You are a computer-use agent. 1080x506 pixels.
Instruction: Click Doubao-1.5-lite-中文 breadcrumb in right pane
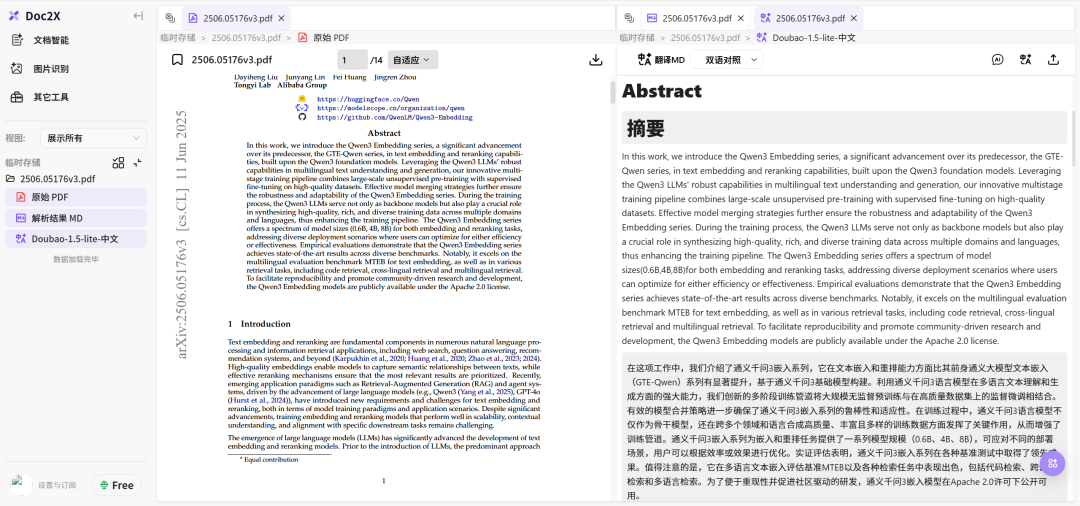pyautogui.click(x=814, y=38)
